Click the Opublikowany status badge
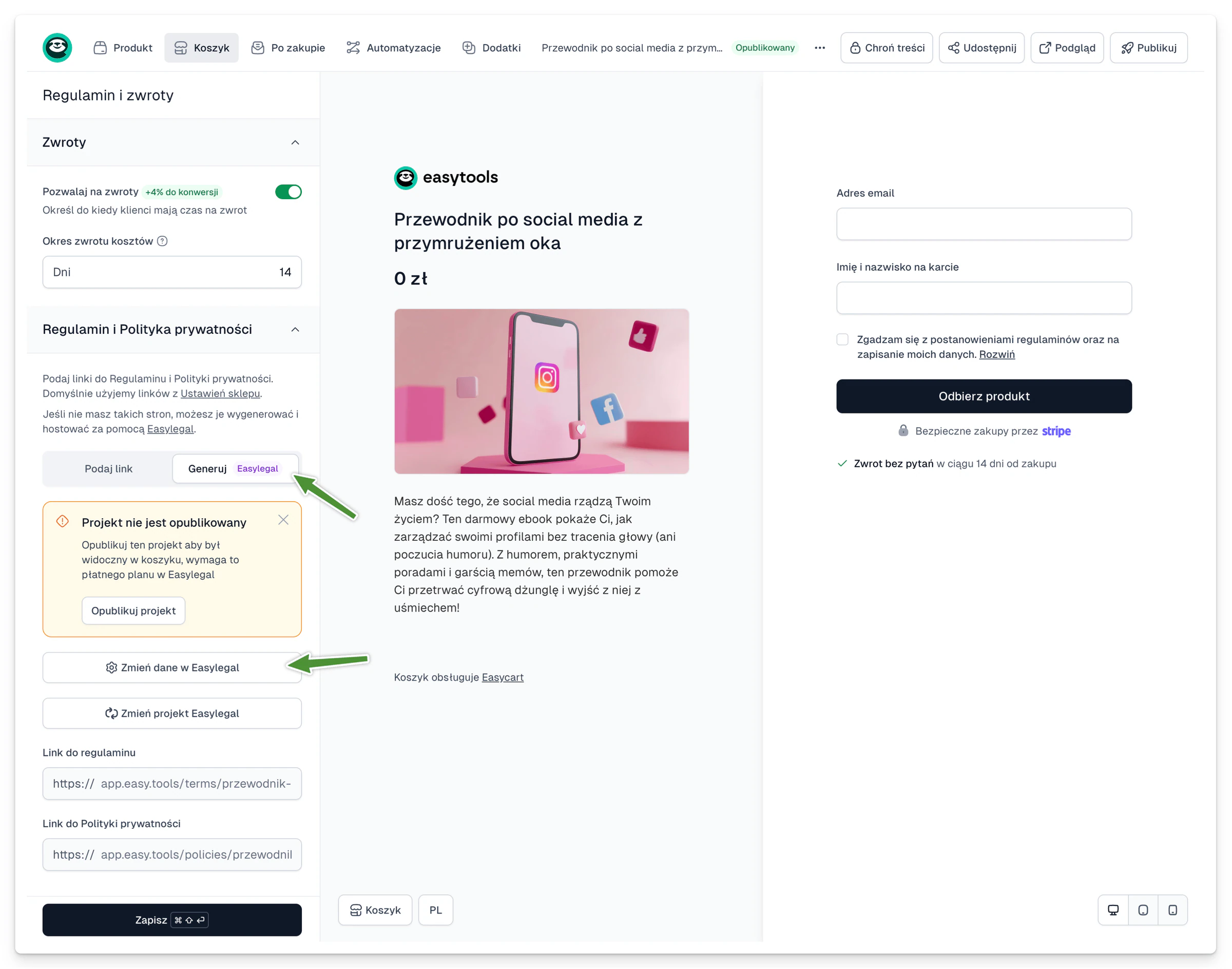The width and height of the screenshot is (1232, 969). tap(765, 48)
